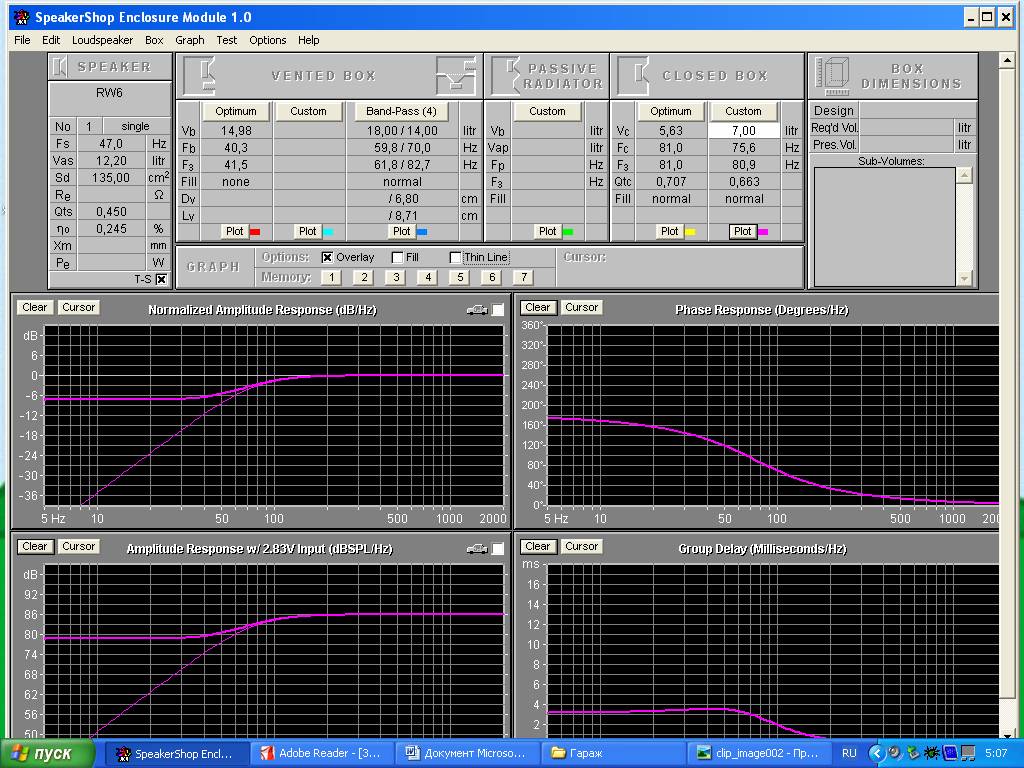The image size is (1024, 768).
Task: Click Clear on the Phase Response graph
Action: pyautogui.click(x=537, y=308)
